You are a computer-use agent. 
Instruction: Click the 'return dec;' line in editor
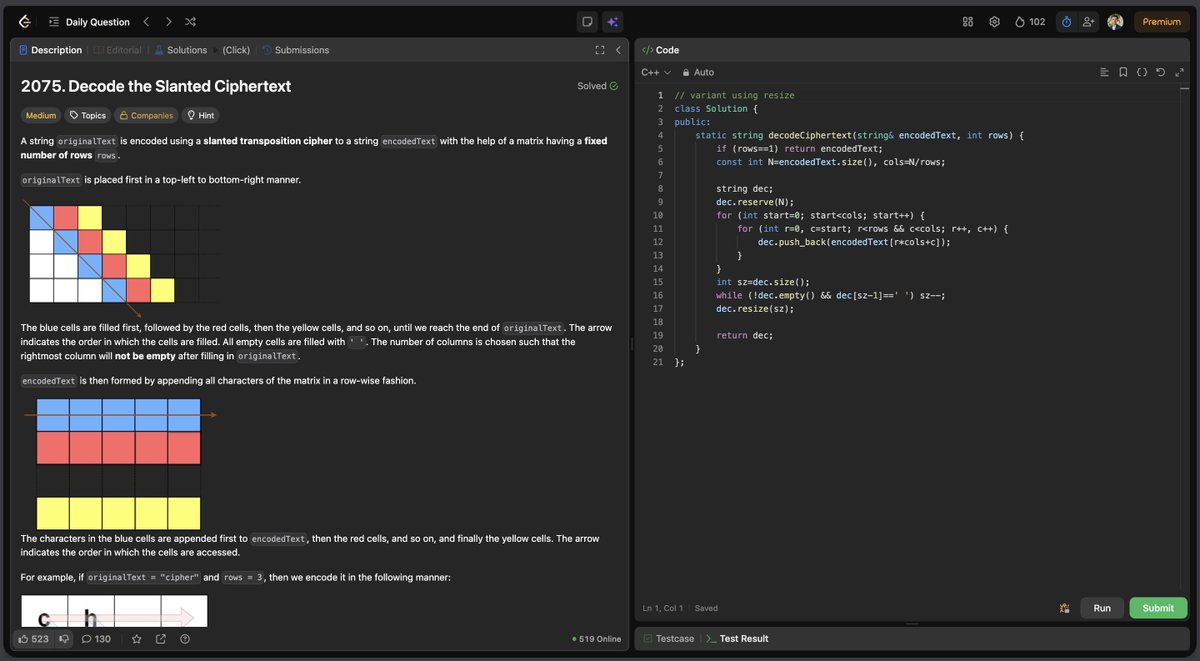coord(745,335)
